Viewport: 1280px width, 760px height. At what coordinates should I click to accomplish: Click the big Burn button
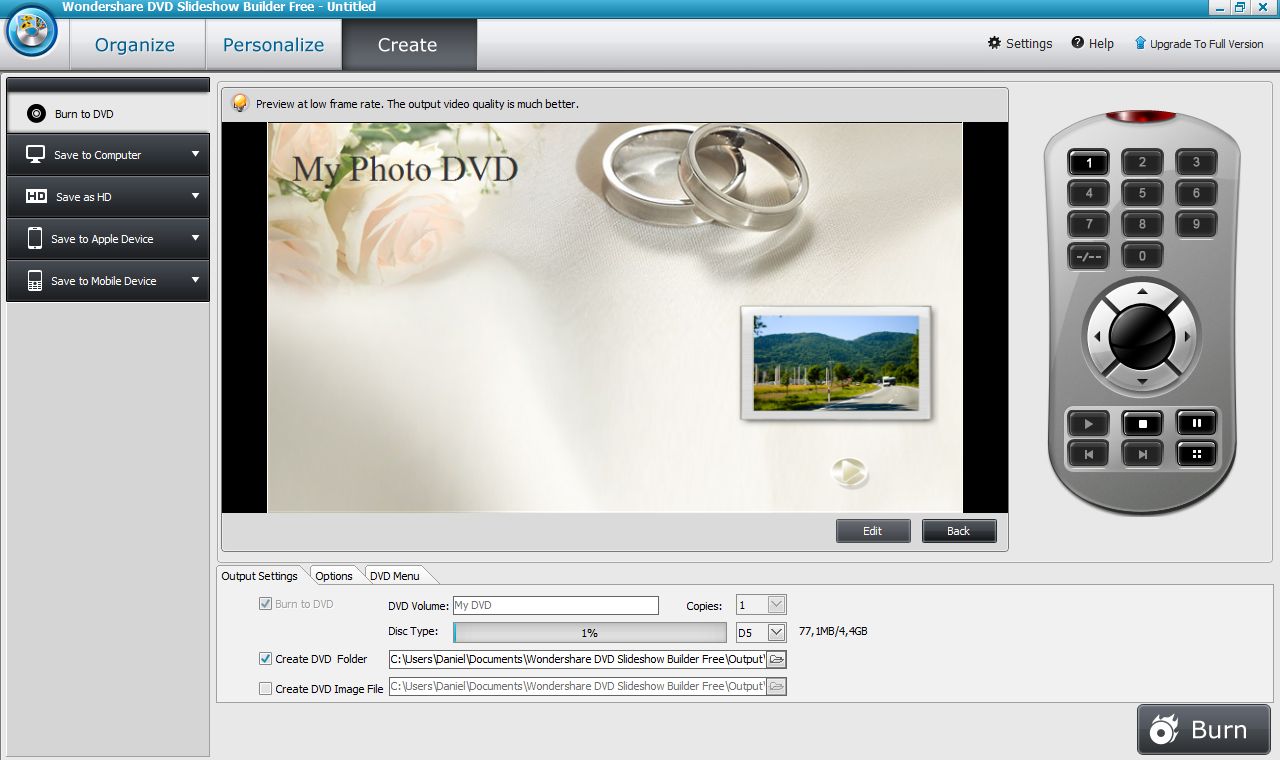[x=1203, y=730]
